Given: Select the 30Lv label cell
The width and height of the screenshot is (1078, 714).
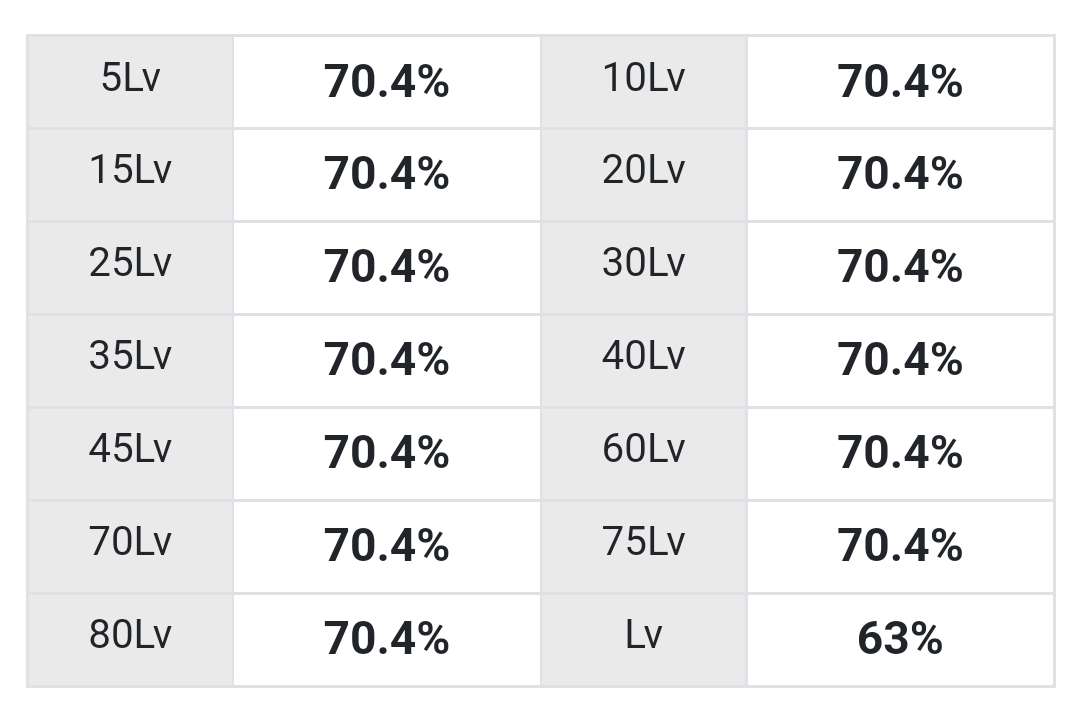Looking at the screenshot, I should [x=644, y=268].
